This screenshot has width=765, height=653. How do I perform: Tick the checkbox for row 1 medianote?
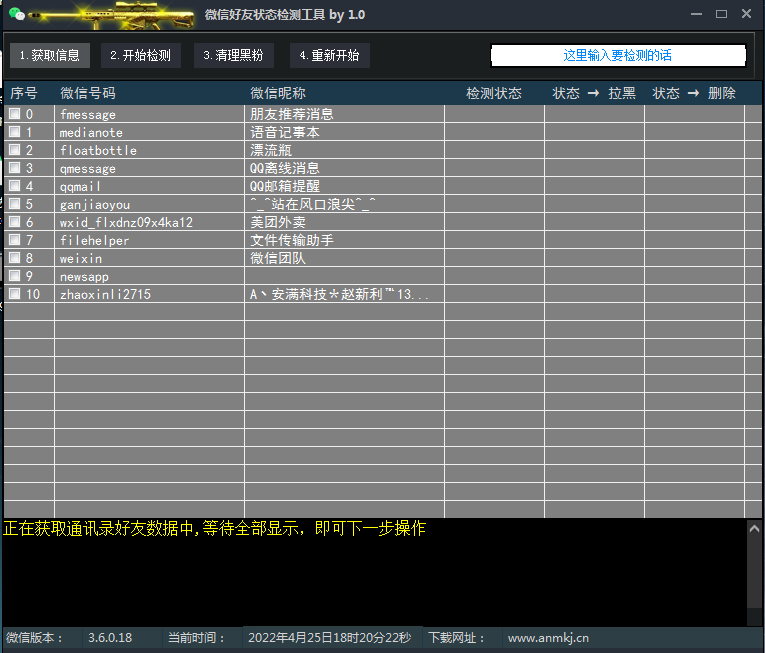(15, 132)
